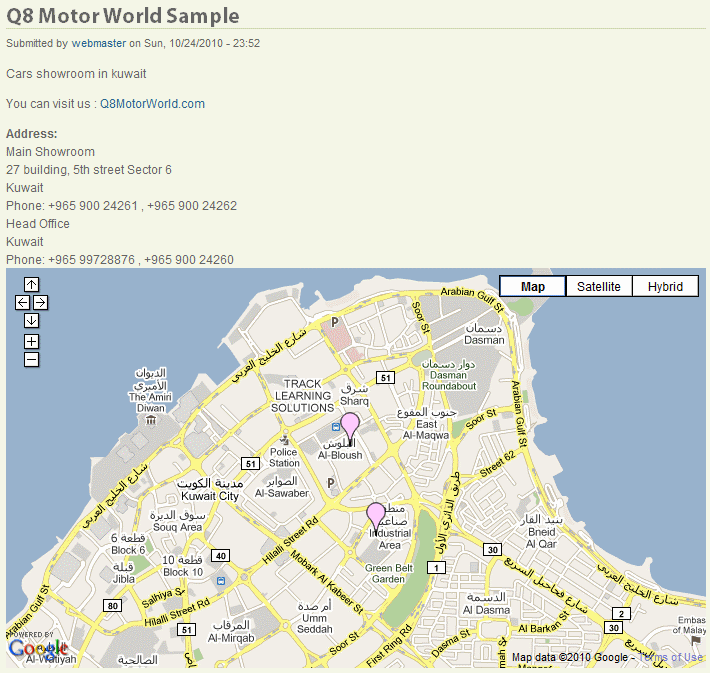The height and width of the screenshot is (673, 710).
Task: Click the bus stop icon near Block 10
Action: (221, 581)
